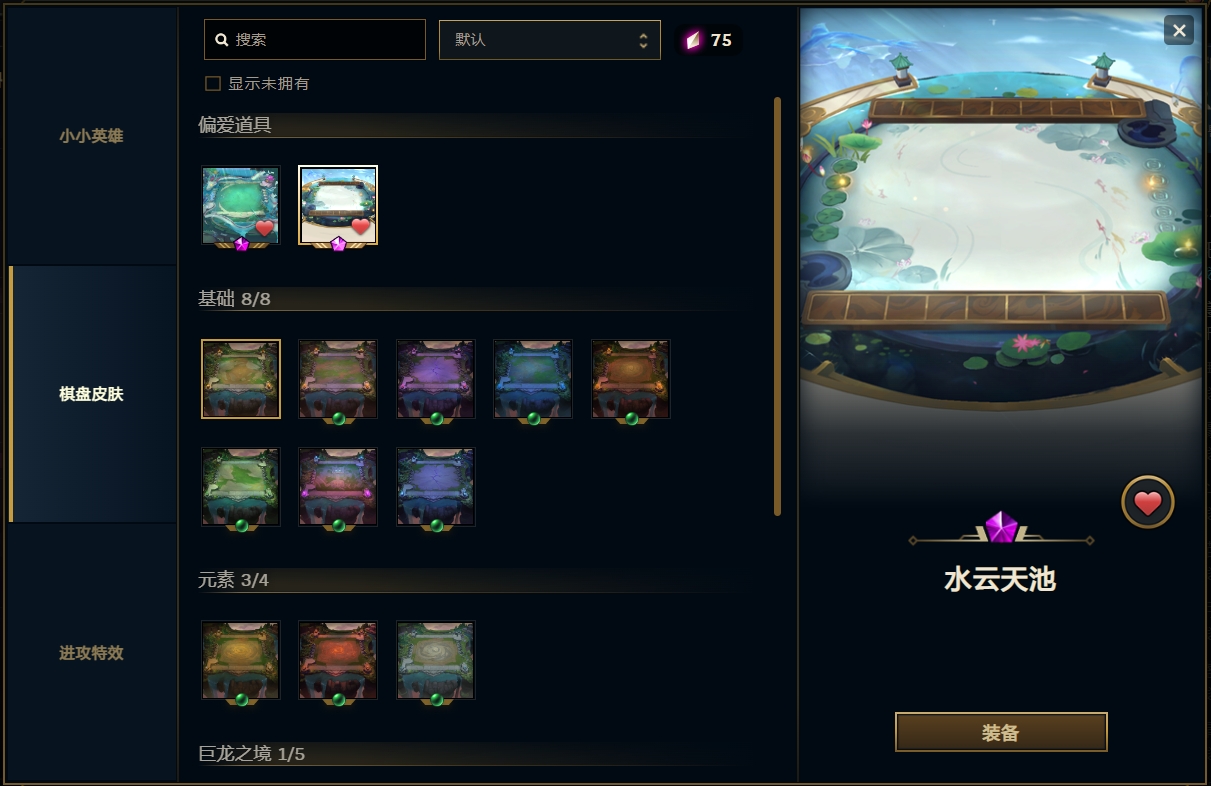Image resolution: width=1211 pixels, height=786 pixels.
Task: Enable the 显示未拥有 checkbox
Action: point(213,84)
